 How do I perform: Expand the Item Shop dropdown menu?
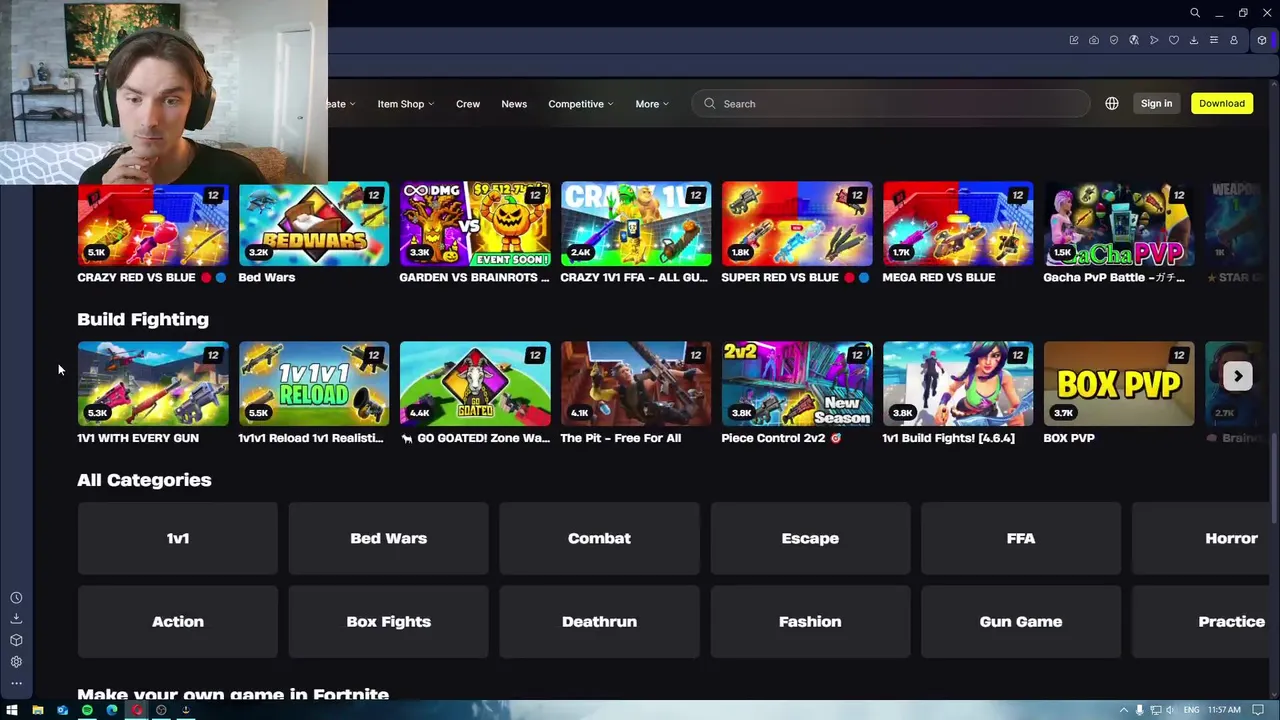pos(405,104)
